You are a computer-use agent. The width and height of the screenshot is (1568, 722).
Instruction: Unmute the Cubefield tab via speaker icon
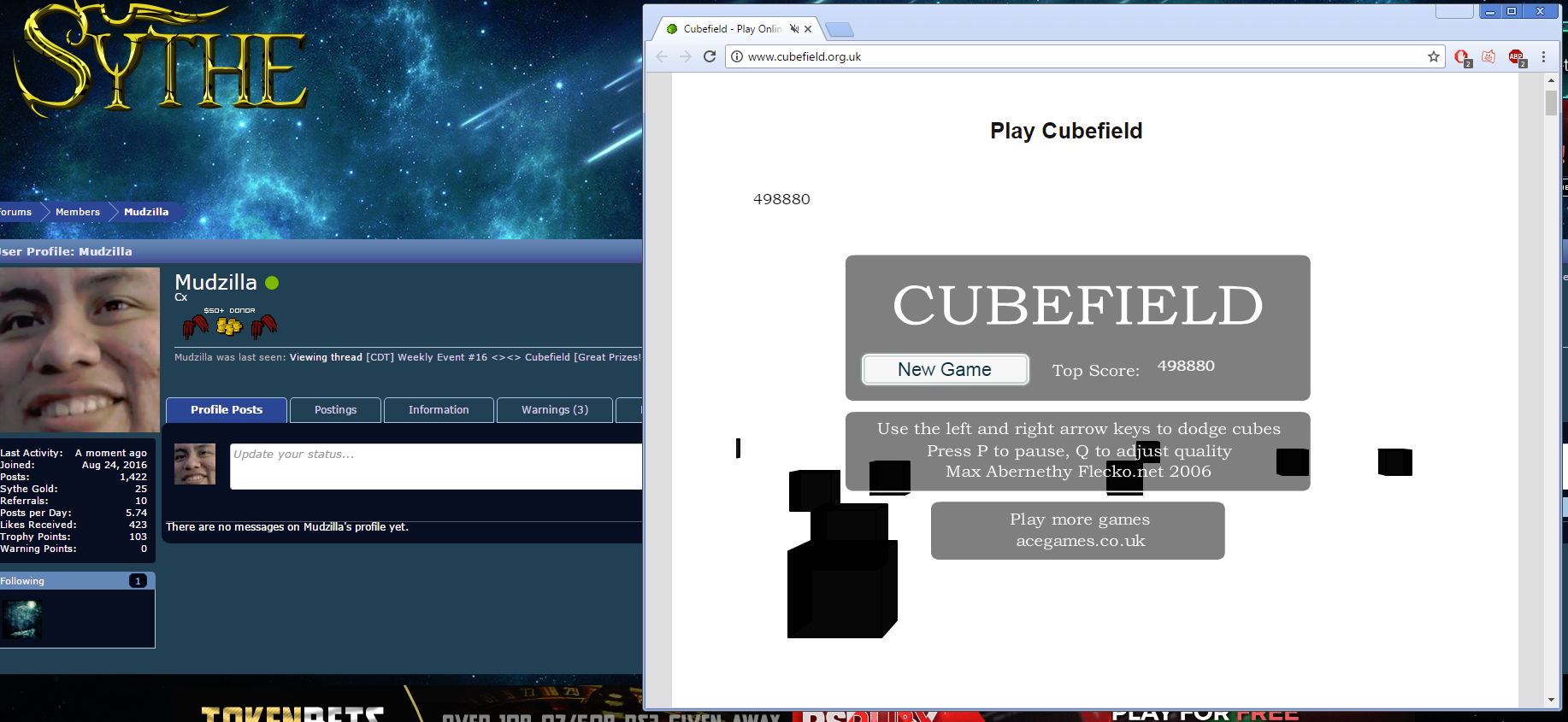794,29
